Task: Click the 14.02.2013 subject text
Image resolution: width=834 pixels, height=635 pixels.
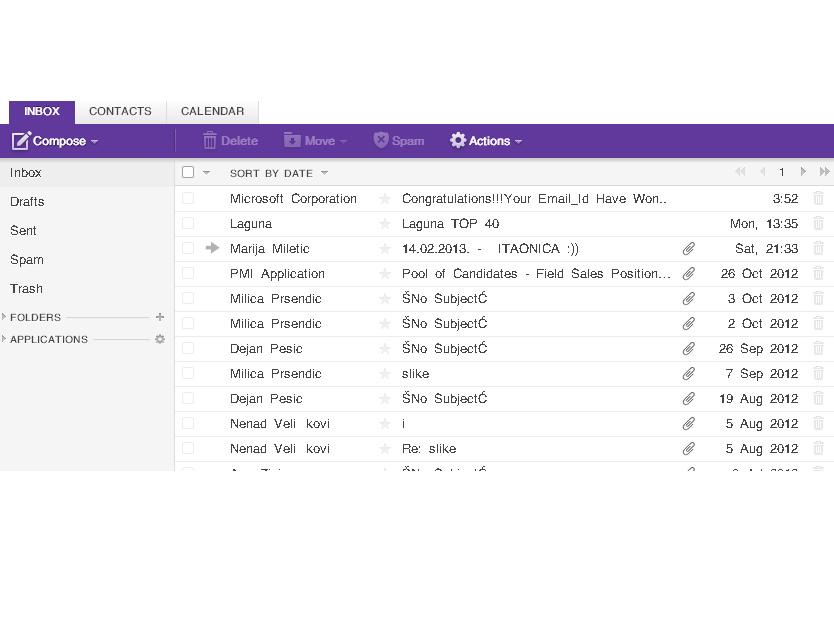Action: (x=490, y=249)
